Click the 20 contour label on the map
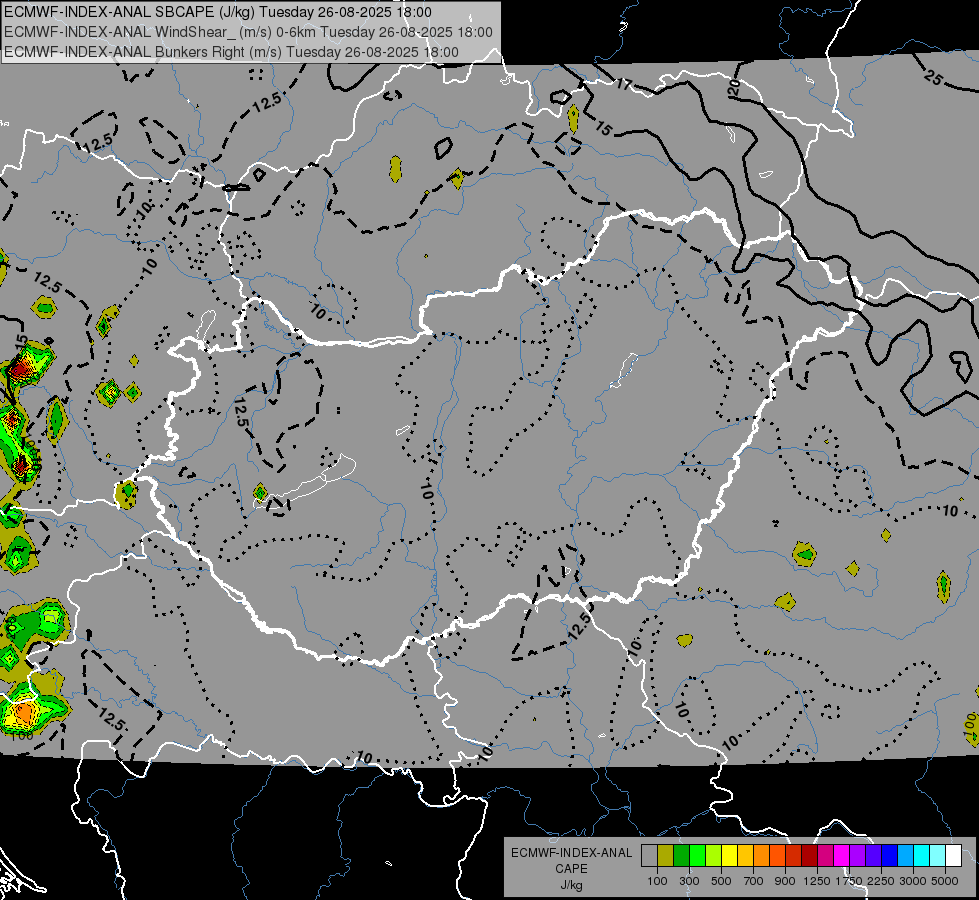This screenshot has width=979, height=900. (734, 87)
